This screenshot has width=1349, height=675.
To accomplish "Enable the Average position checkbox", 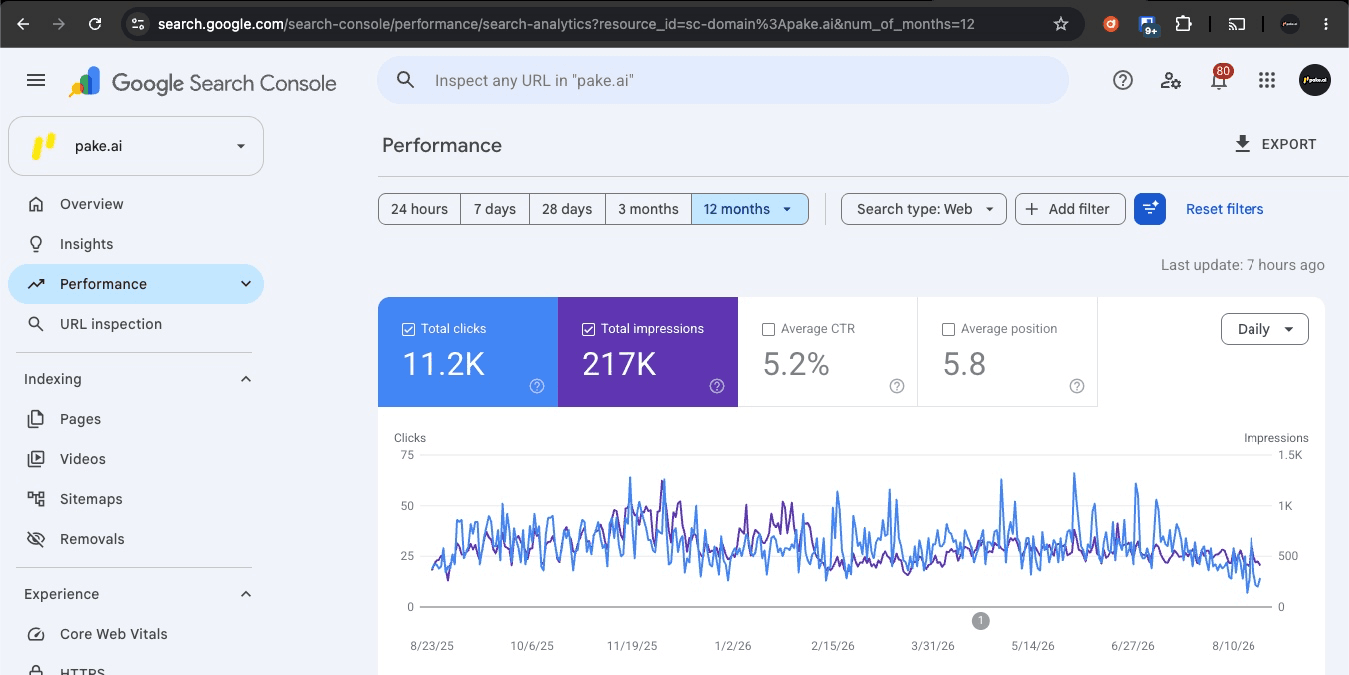I will coord(948,329).
